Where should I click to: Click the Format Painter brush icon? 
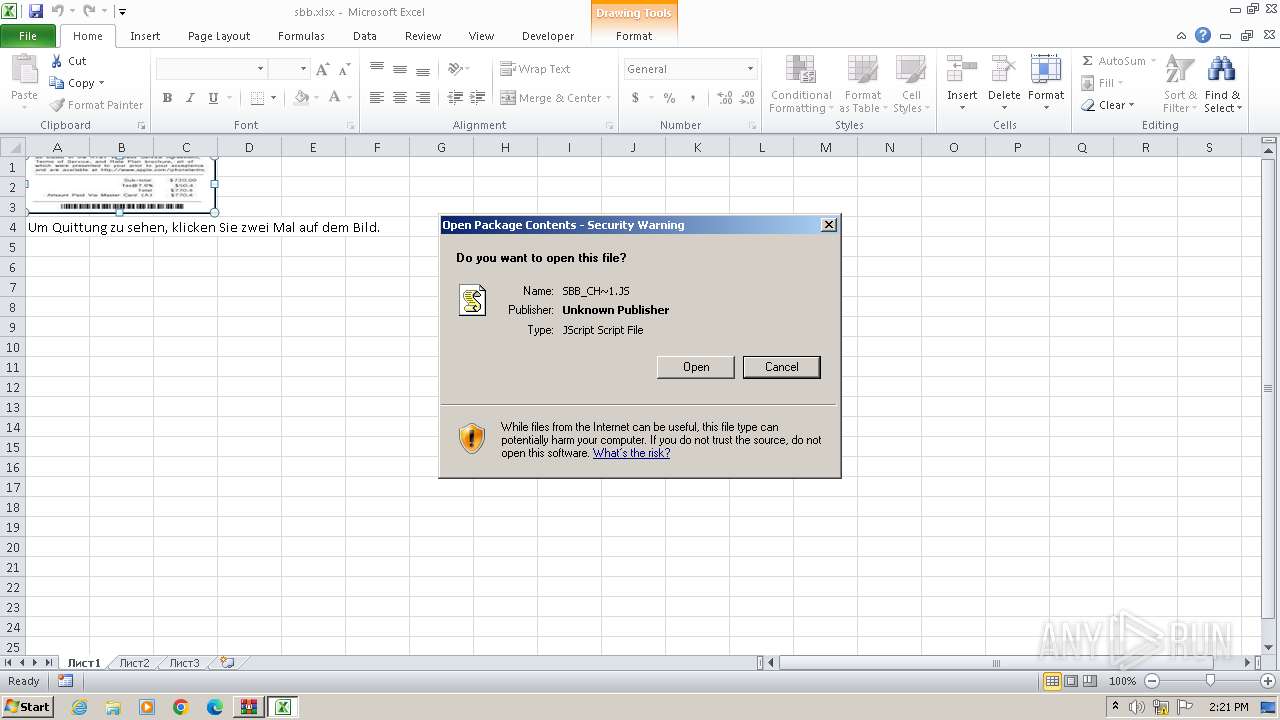point(57,105)
